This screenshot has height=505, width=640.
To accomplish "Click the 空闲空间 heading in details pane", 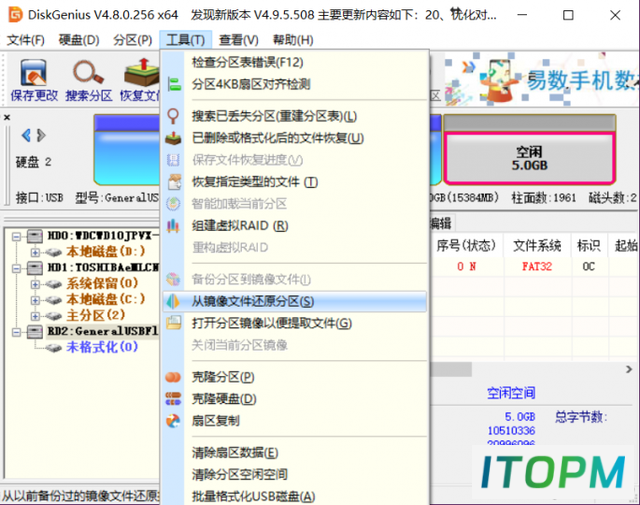I will pyautogui.click(x=511, y=393).
